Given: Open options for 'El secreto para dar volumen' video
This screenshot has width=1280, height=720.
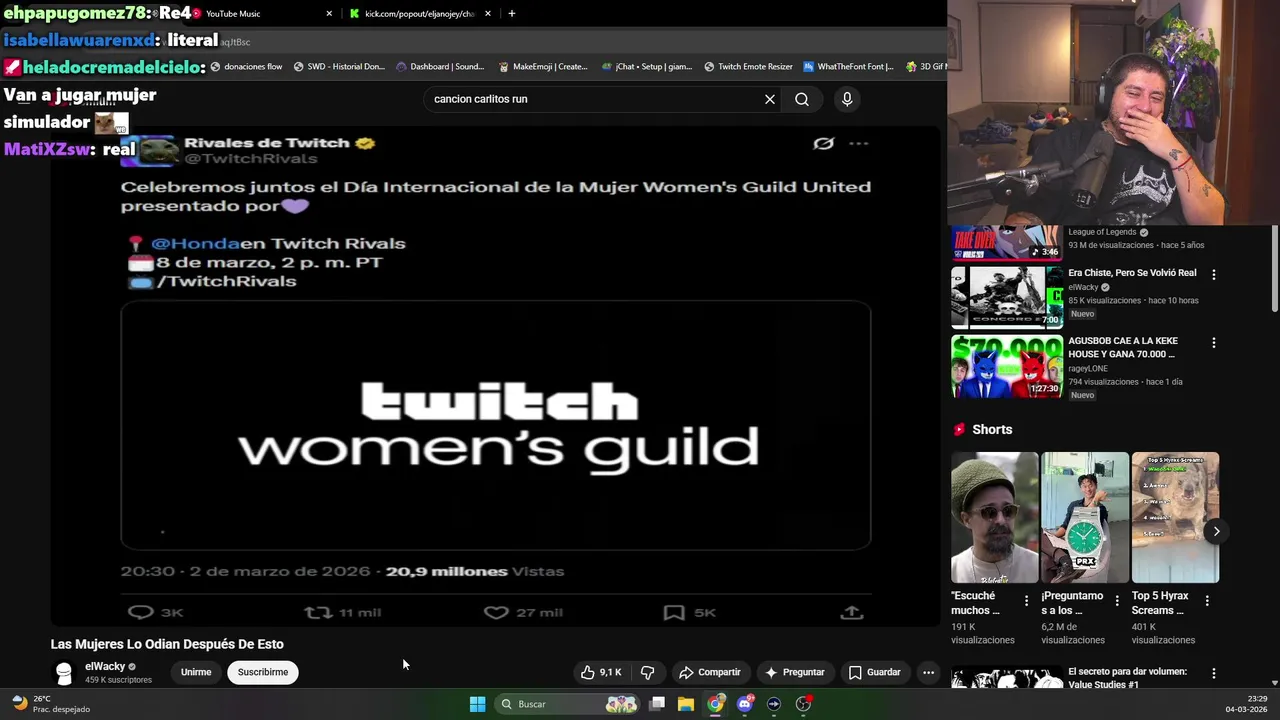Looking at the screenshot, I should [x=1214, y=673].
